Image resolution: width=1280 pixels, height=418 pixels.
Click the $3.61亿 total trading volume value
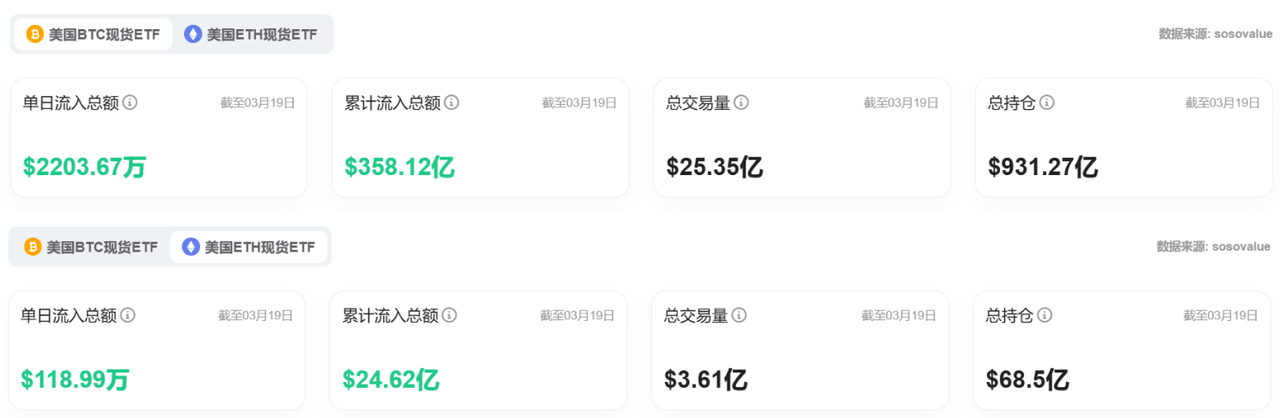tap(706, 380)
